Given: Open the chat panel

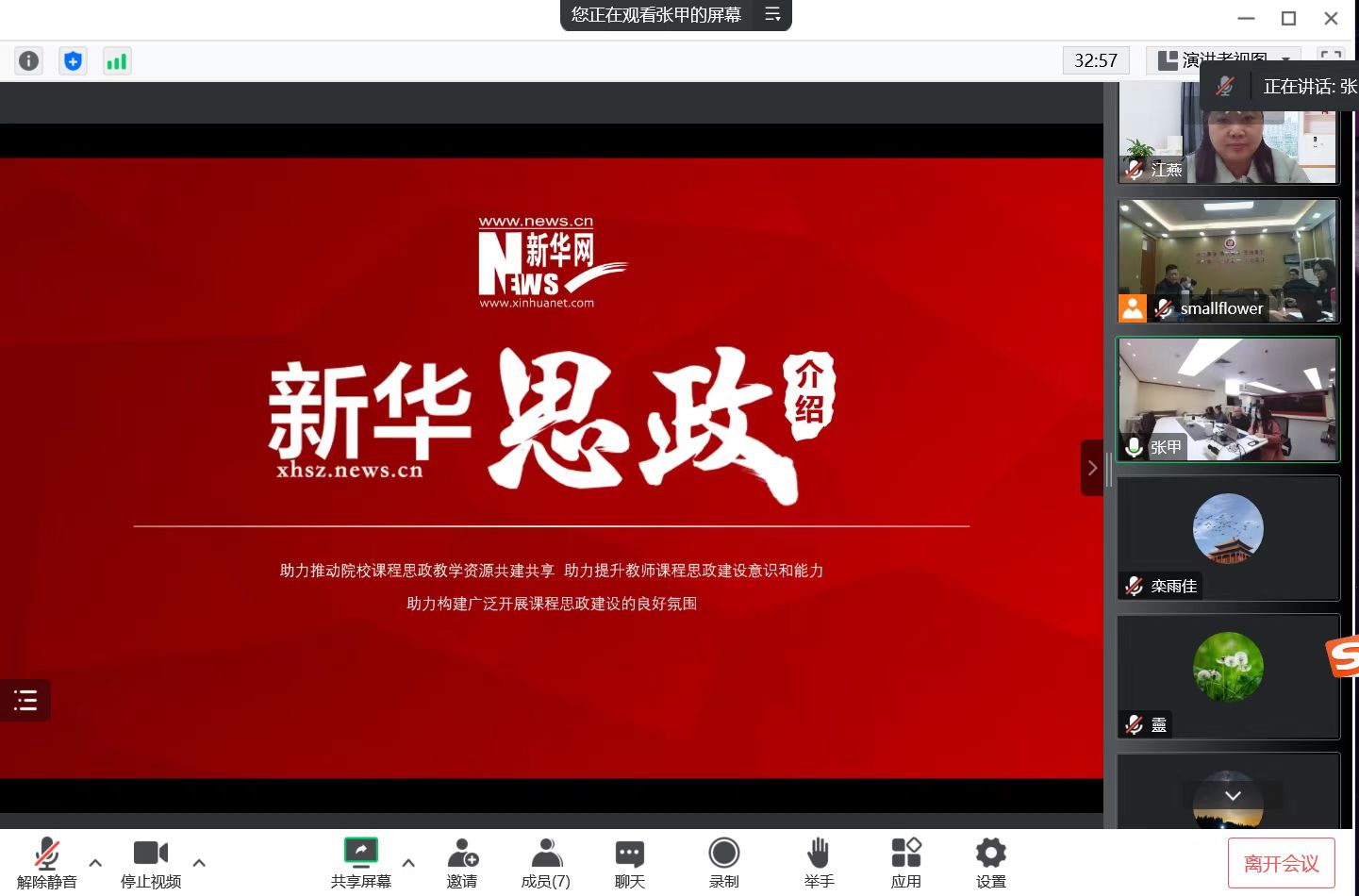Looking at the screenshot, I should [x=629, y=862].
